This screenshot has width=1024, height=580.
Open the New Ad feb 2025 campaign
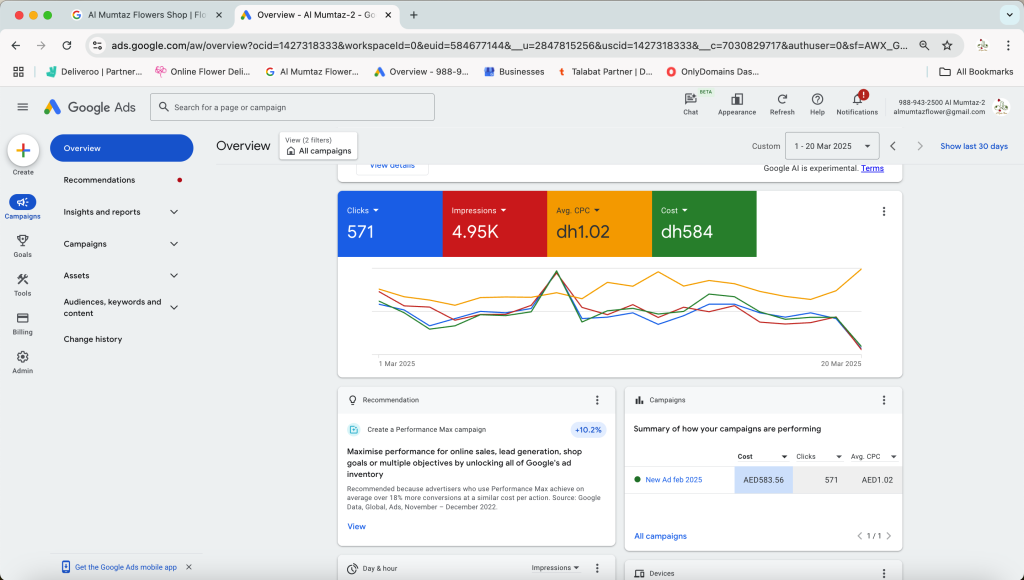[673, 479]
